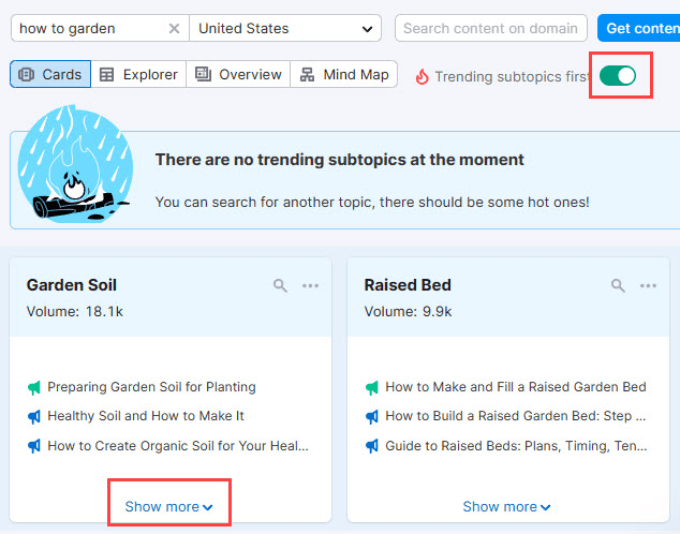Click 'There are no trending subtopics' heading
The image size is (680, 534).
pyautogui.click(x=340, y=160)
